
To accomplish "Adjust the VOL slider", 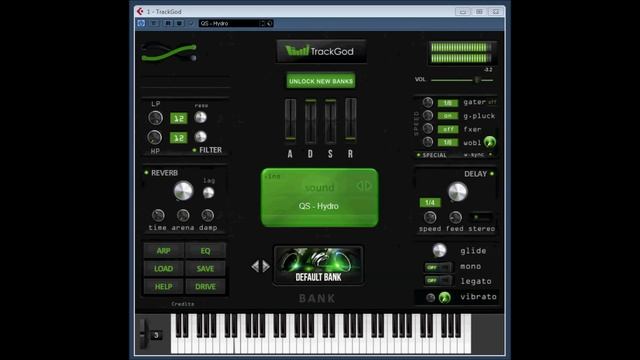I will [462, 80].
